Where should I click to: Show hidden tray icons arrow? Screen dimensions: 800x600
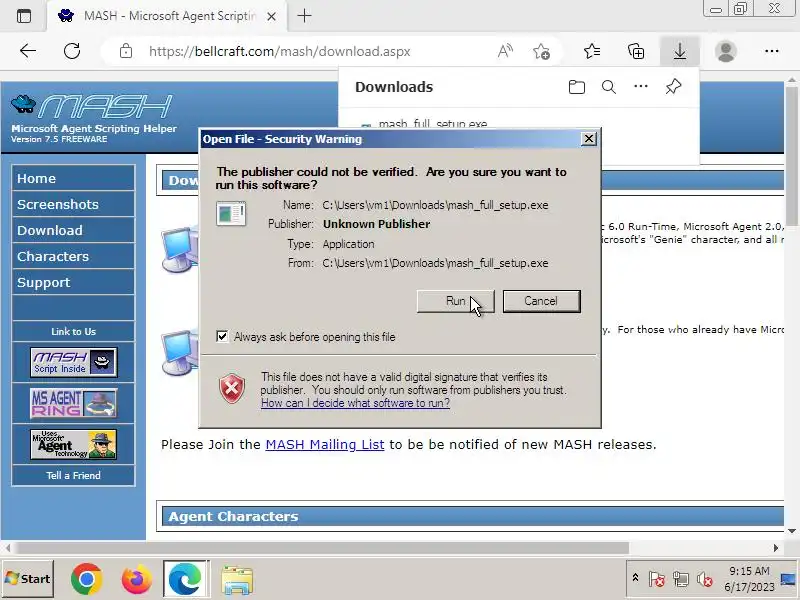coord(635,578)
